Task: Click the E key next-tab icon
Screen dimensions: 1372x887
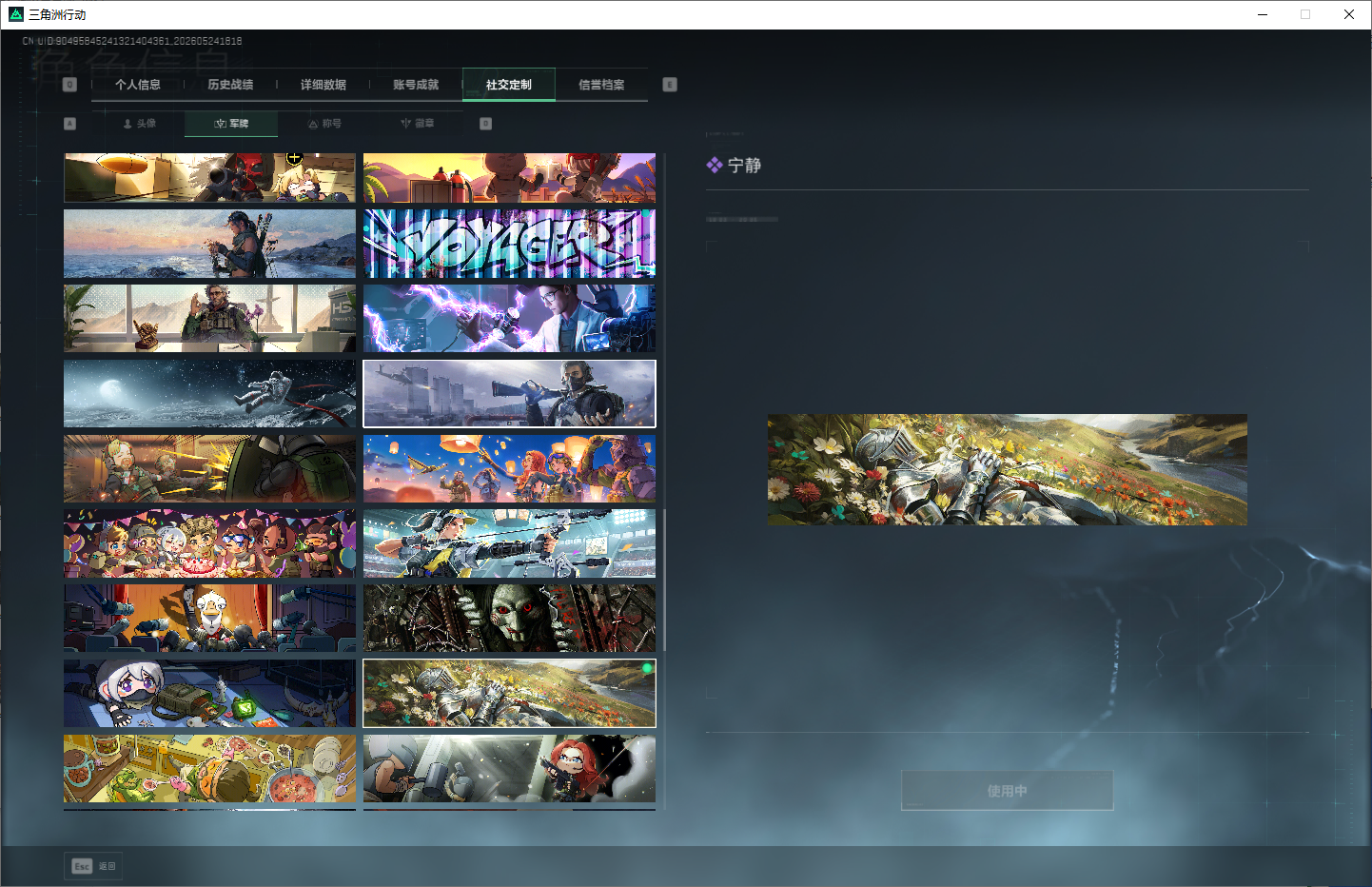Action: [x=670, y=85]
